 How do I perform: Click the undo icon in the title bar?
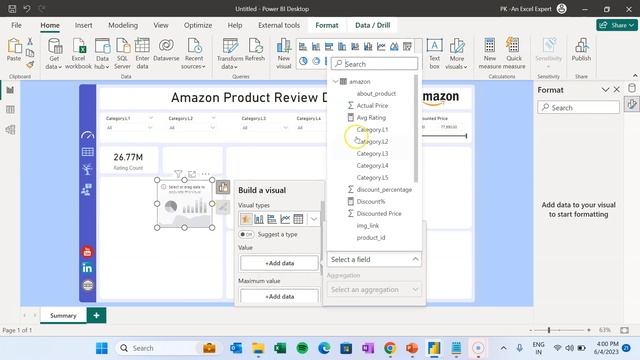coord(27,9)
